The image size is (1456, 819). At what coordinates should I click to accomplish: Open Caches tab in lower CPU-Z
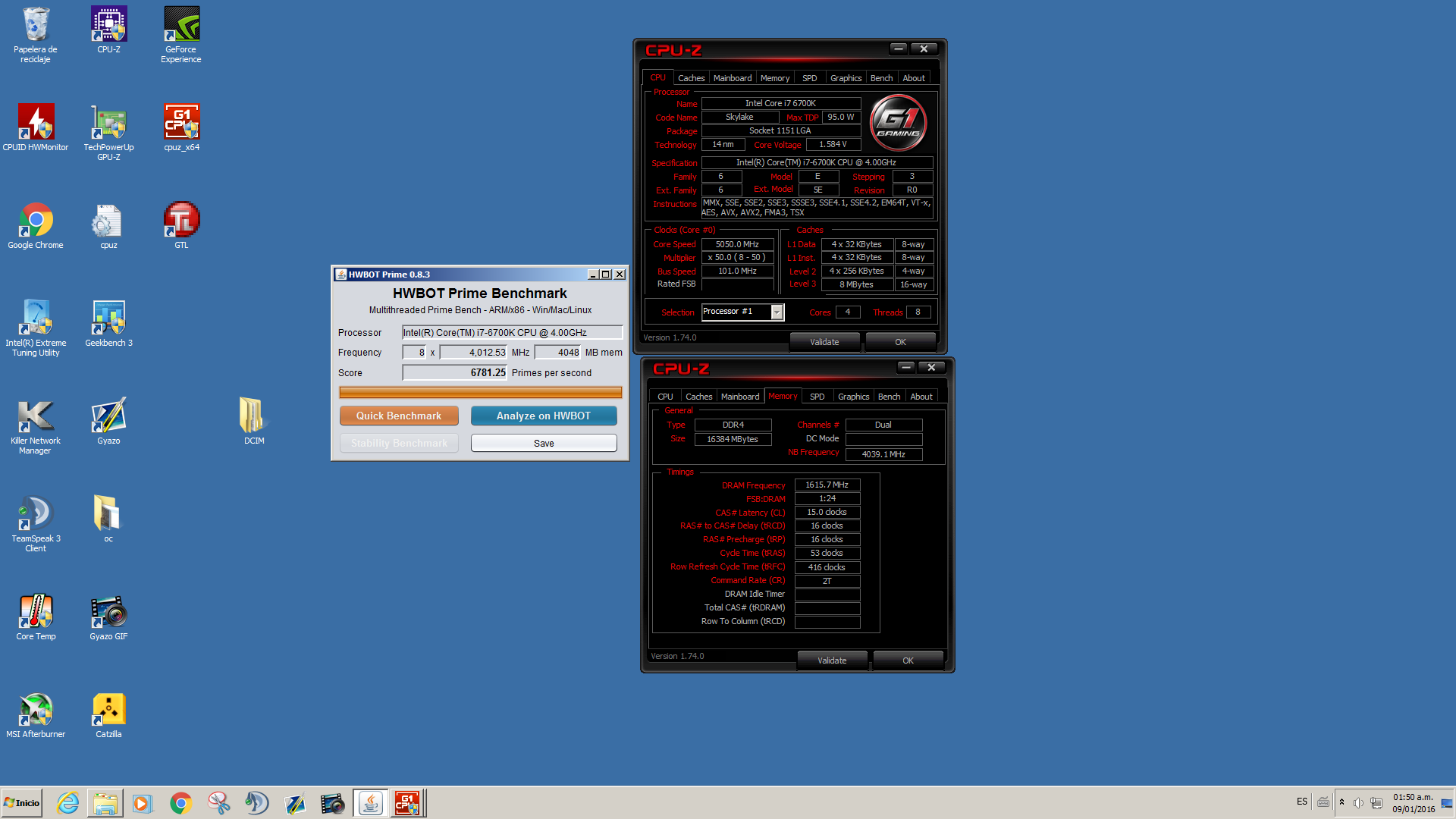pyautogui.click(x=698, y=397)
